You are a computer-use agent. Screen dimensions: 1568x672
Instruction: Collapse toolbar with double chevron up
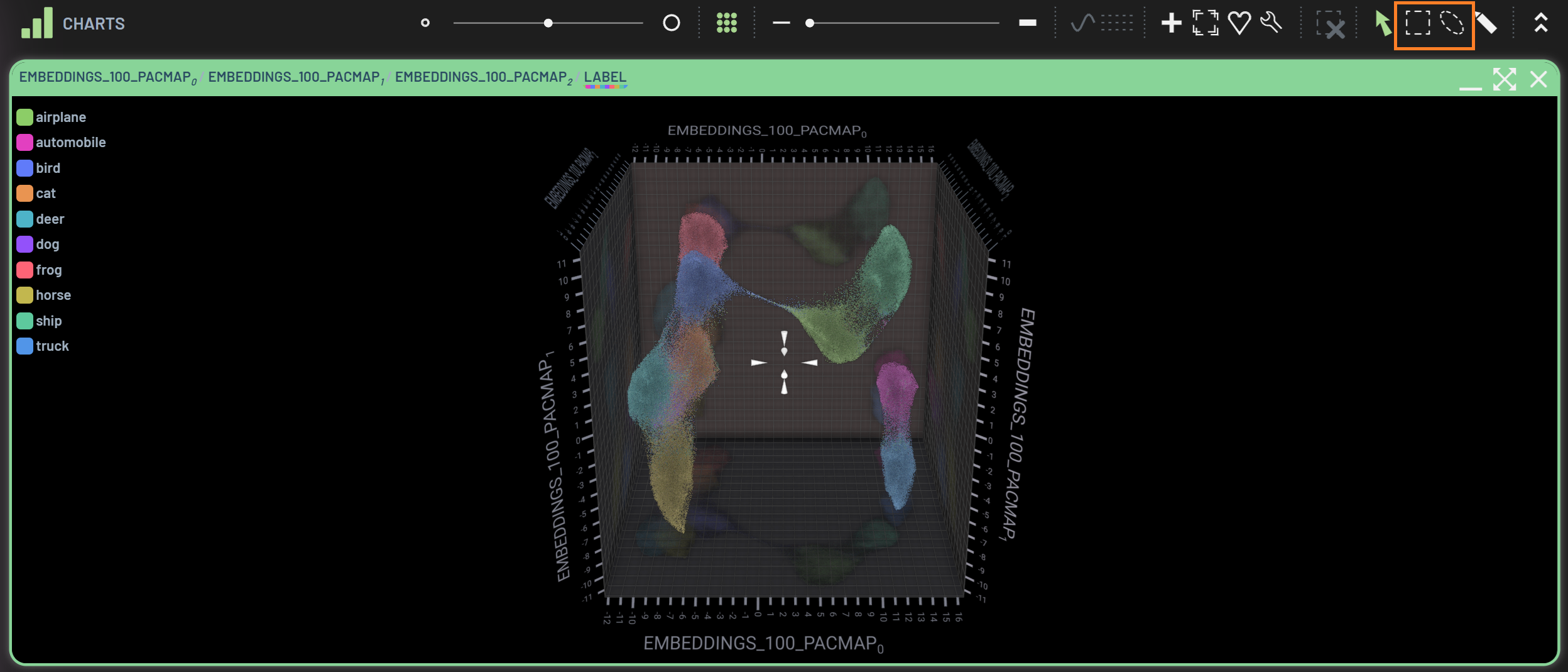tap(1540, 23)
